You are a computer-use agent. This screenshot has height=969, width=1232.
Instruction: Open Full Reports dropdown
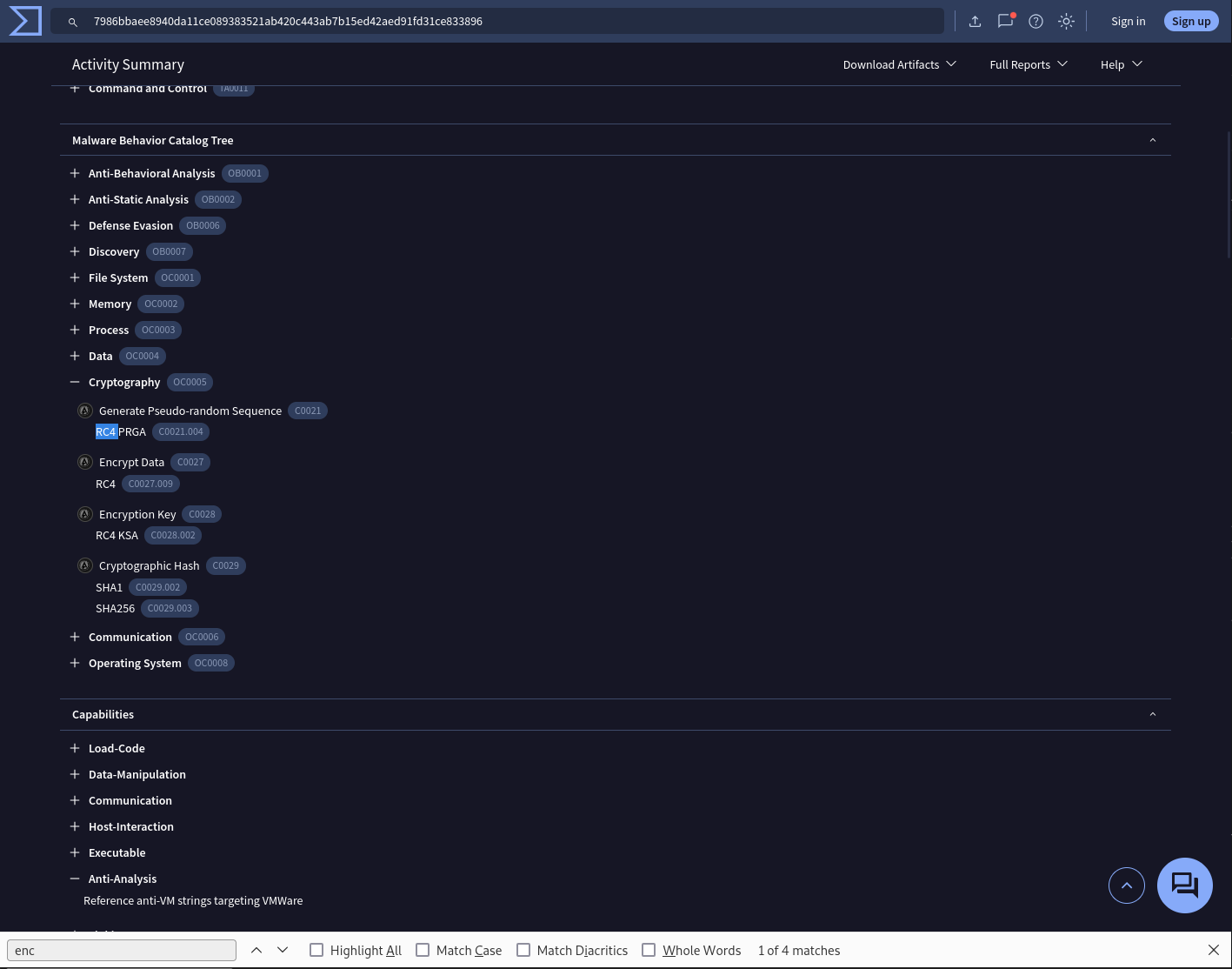pyautogui.click(x=1029, y=64)
